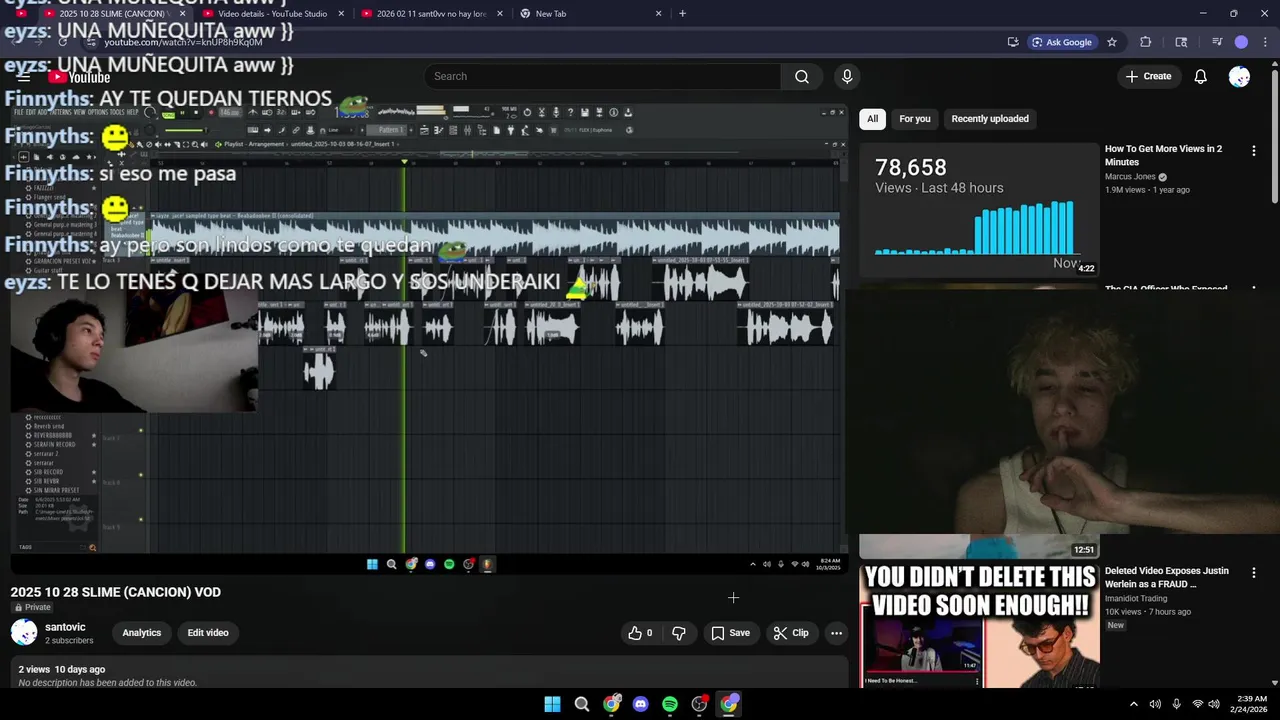Open the santovic channel name
This screenshot has height=720, width=1280.
coord(65,627)
